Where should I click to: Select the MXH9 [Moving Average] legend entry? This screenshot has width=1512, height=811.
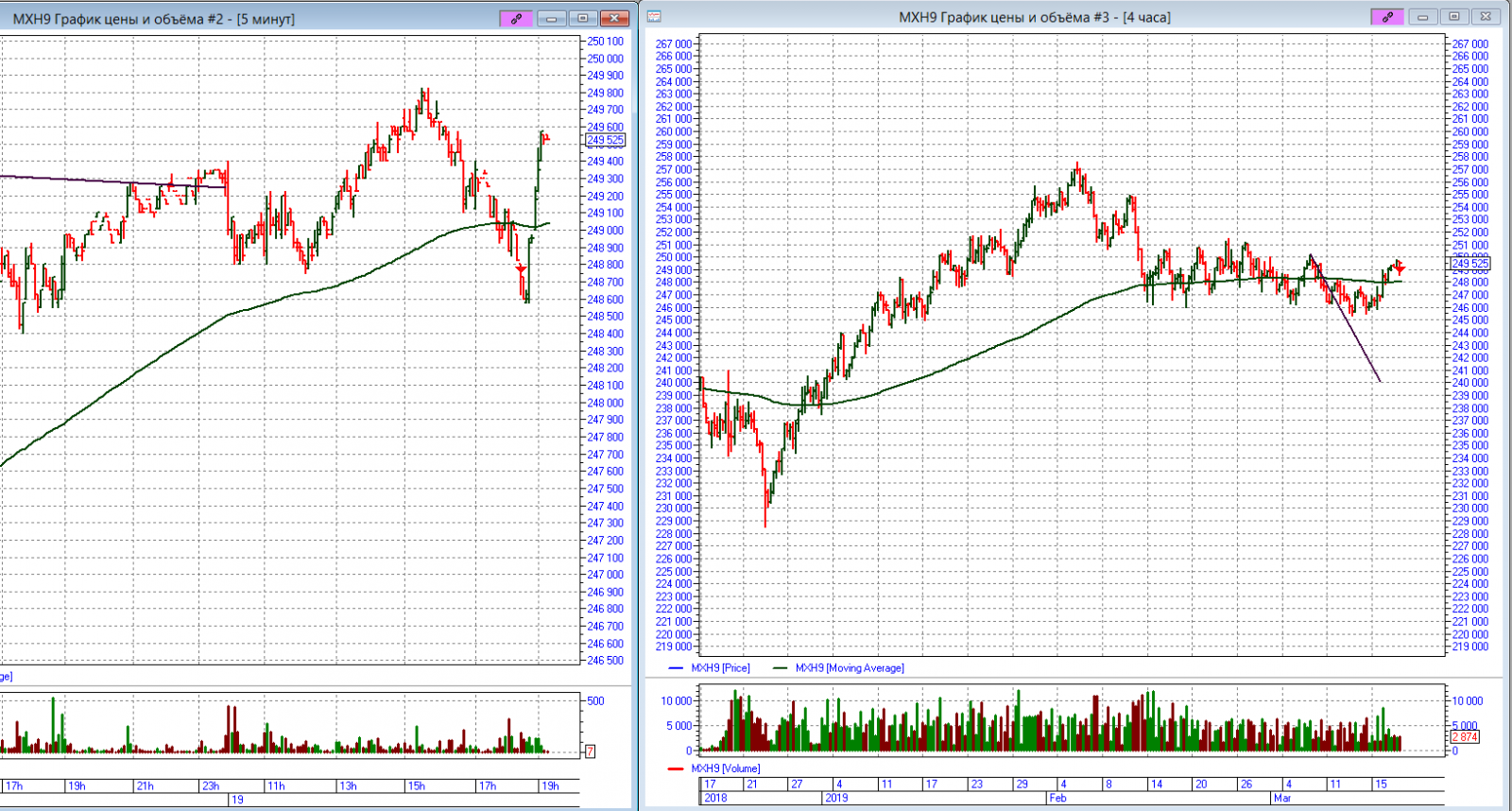(x=848, y=668)
